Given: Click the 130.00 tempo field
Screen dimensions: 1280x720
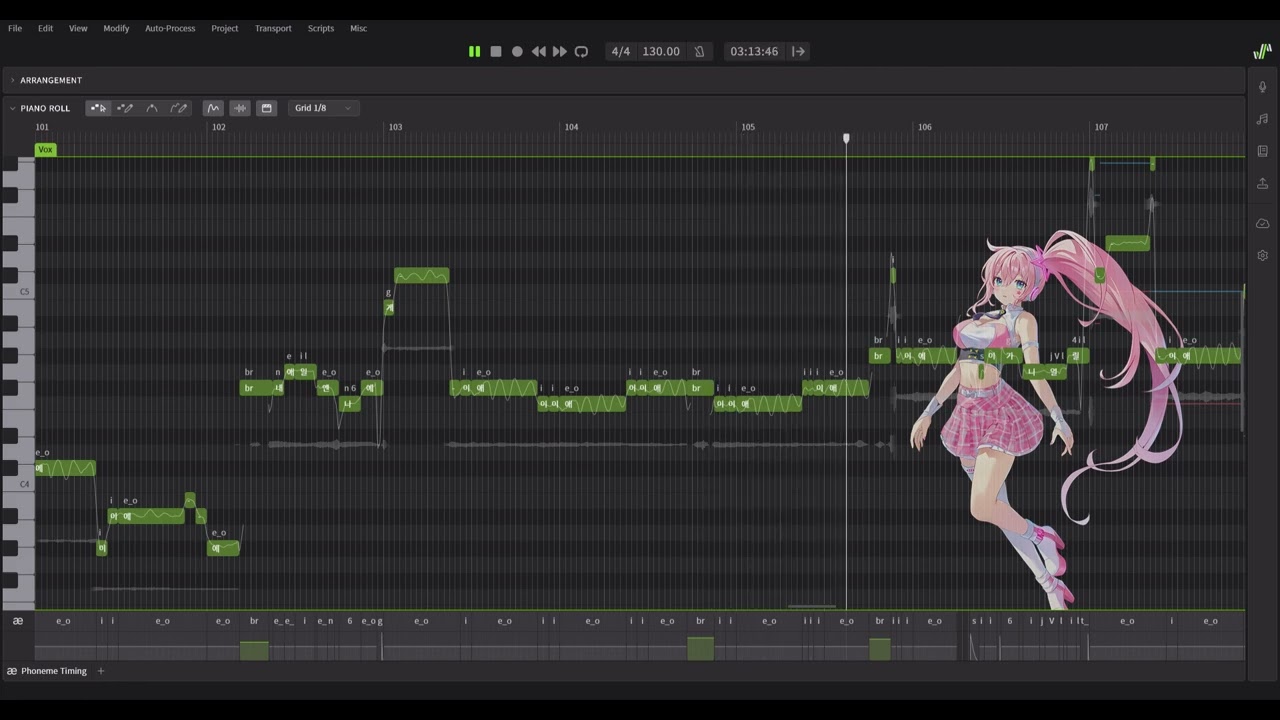Looking at the screenshot, I should (x=660, y=51).
